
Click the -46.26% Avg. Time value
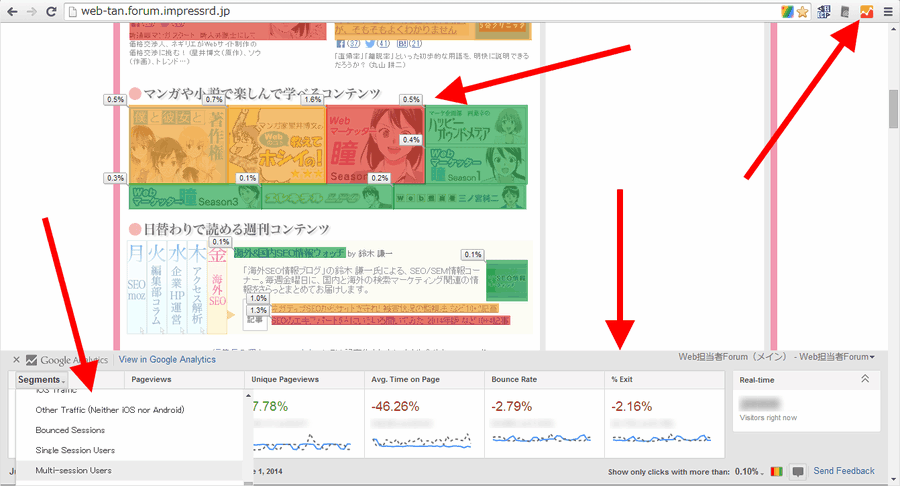tap(395, 406)
